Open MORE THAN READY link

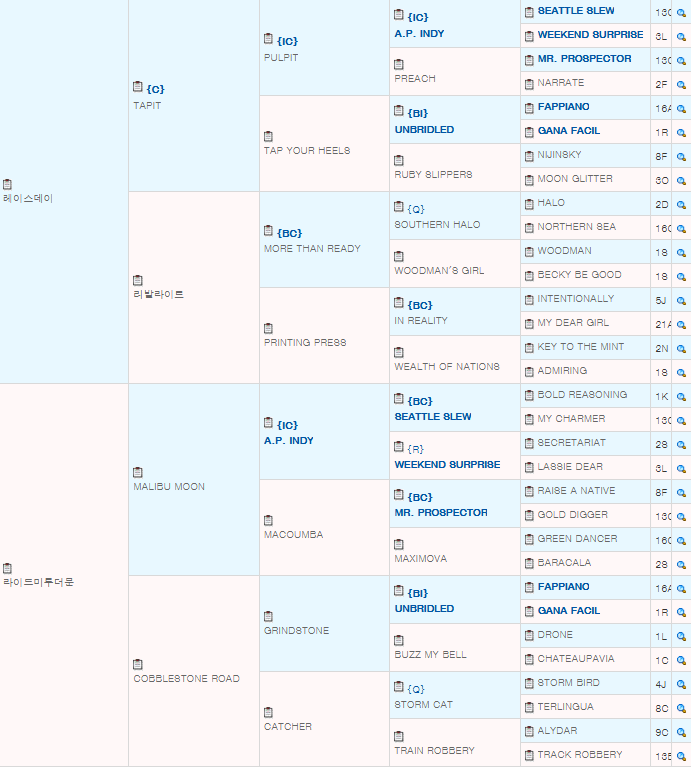tap(312, 248)
